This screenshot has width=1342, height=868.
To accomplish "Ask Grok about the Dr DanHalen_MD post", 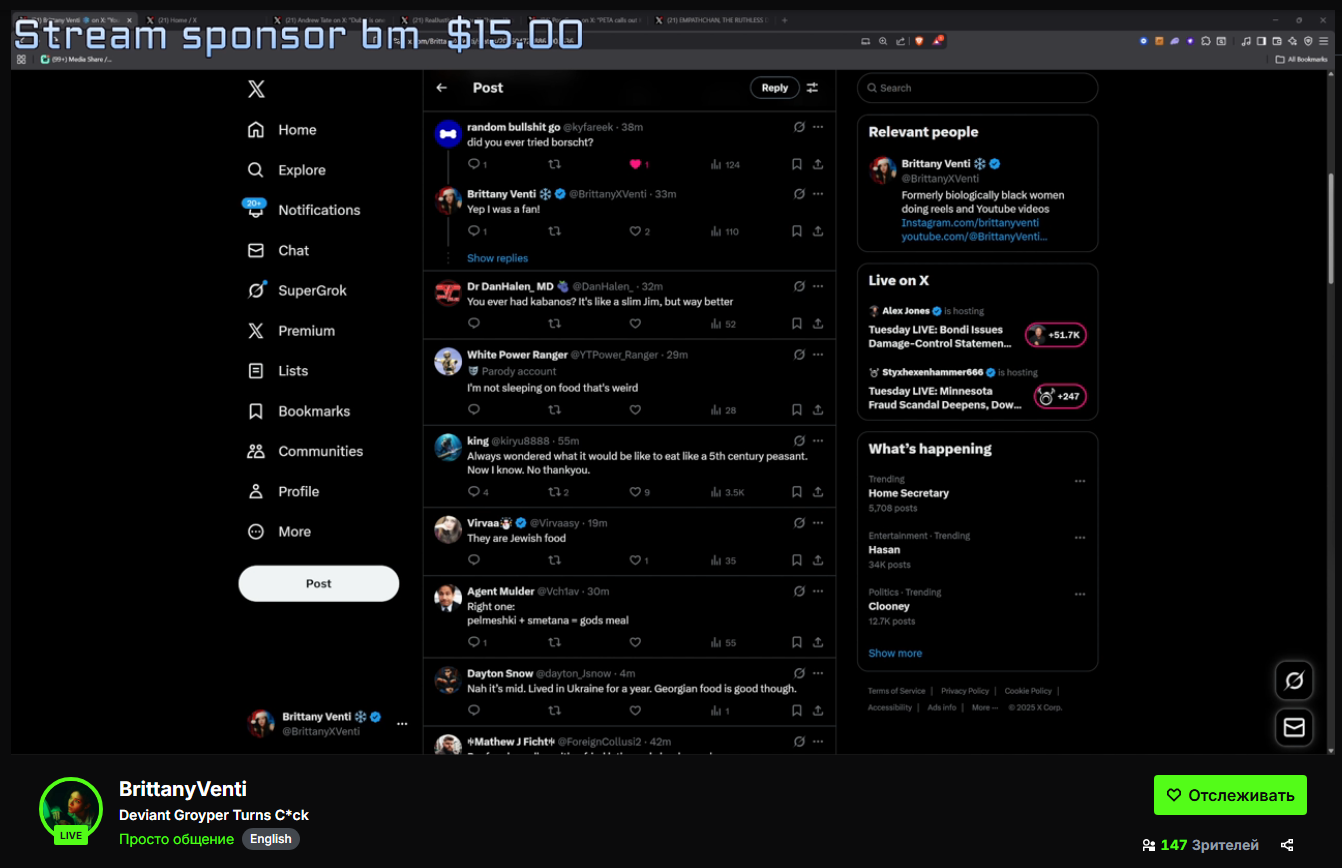I will click(799, 286).
